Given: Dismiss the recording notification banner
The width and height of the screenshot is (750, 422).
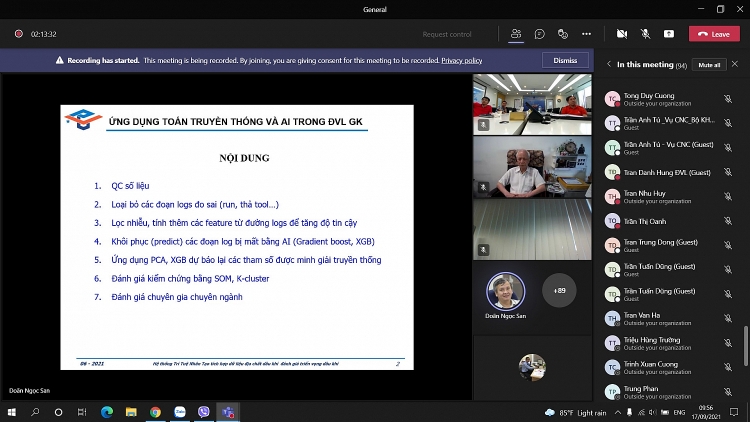Looking at the screenshot, I should pyautogui.click(x=565, y=60).
